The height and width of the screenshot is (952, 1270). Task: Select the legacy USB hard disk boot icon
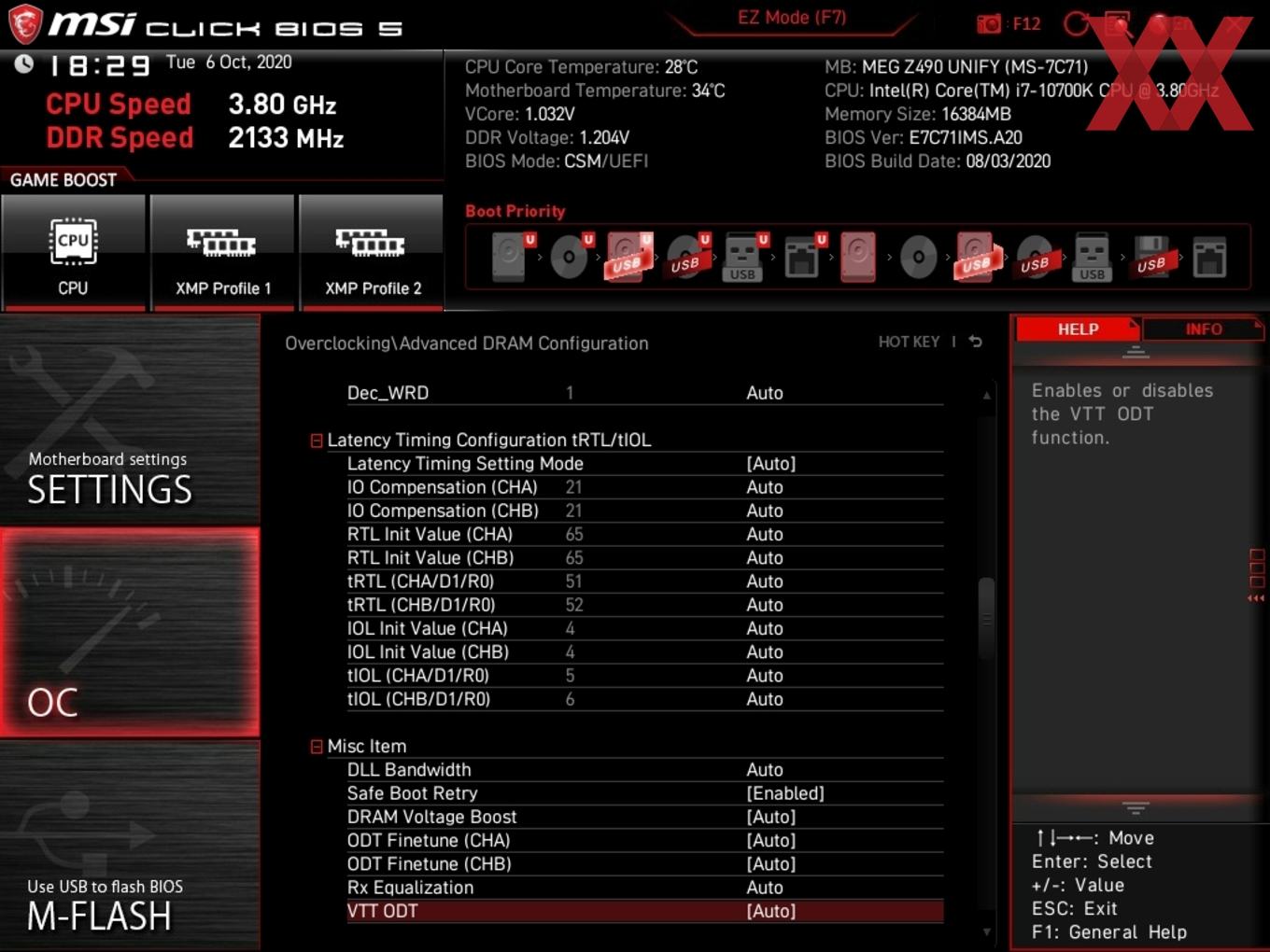pyautogui.click(x=976, y=257)
